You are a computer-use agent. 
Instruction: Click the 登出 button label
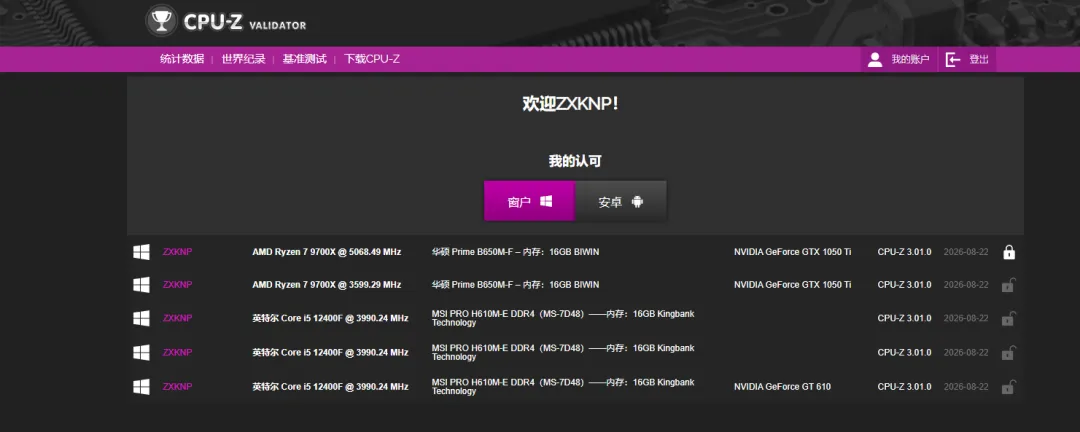[x=979, y=59]
